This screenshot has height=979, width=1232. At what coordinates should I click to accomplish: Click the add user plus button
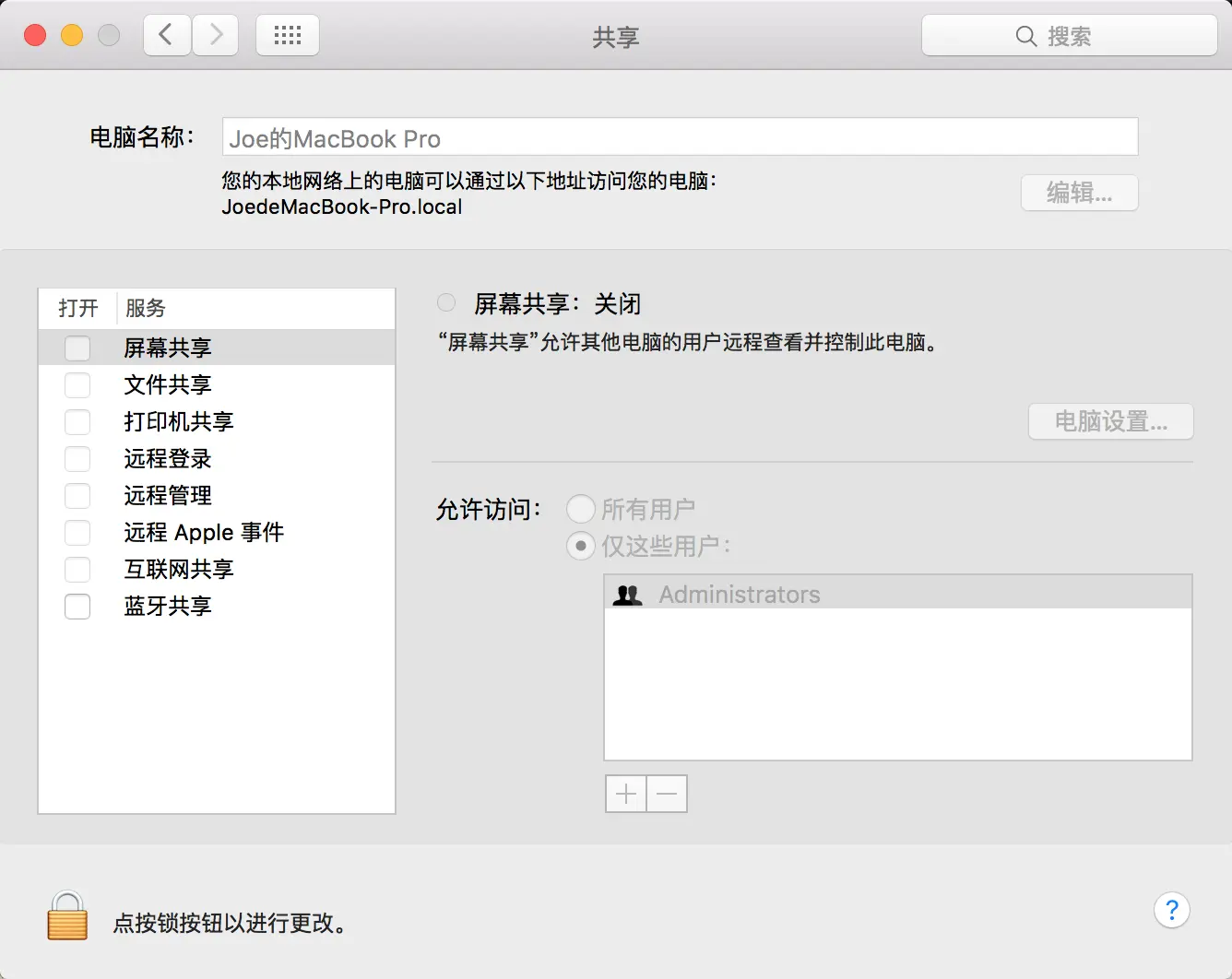tap(626, 794)
